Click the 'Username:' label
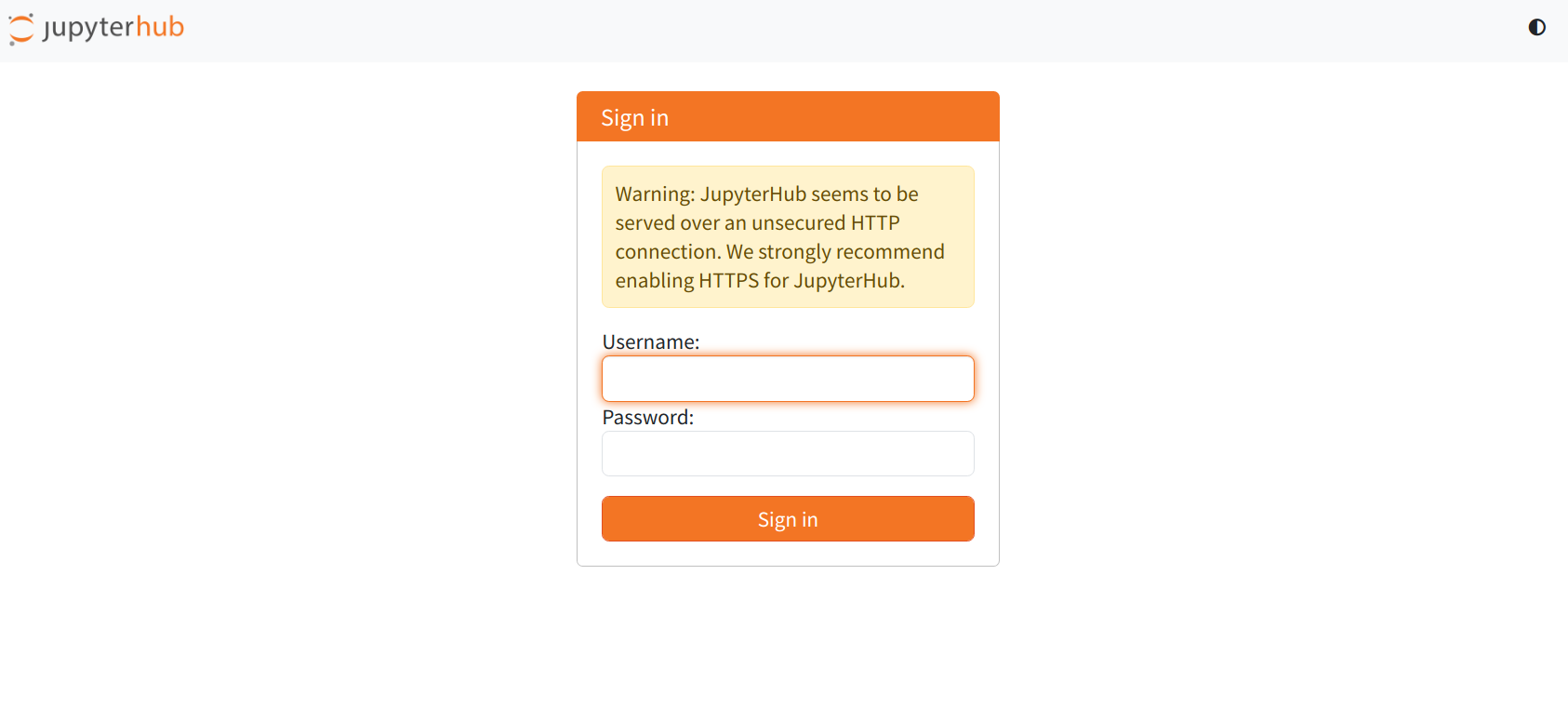1568x722 pixels. pyautogui.click(x=650, y=342)
